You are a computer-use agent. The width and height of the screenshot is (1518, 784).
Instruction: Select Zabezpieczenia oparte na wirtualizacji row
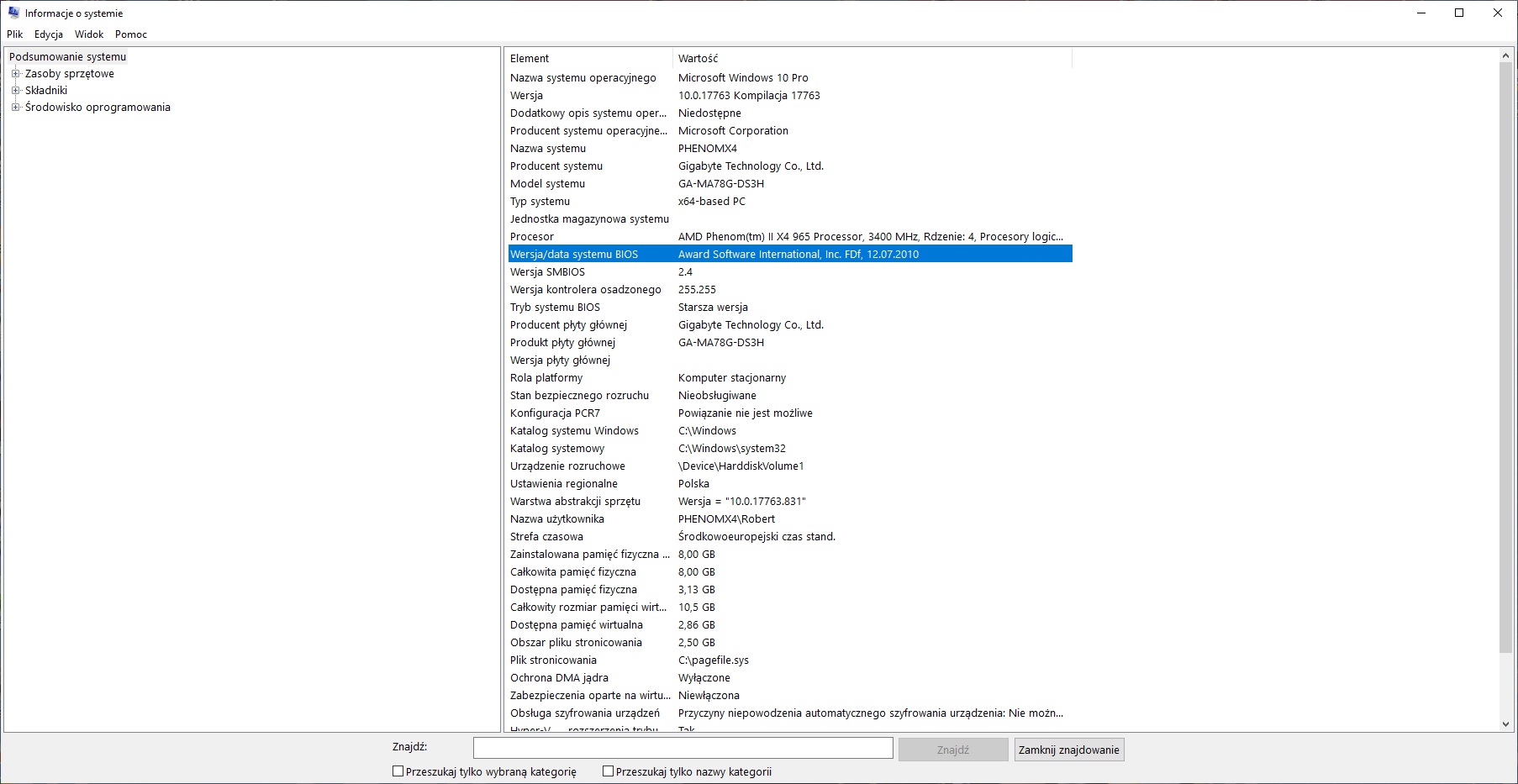[790, 696]
